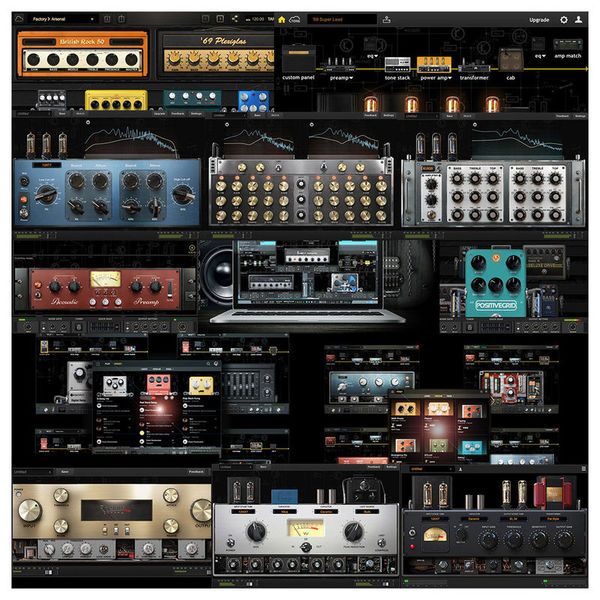This screenshot has height=600, width=600.
Task: Click the teal four-knob pedal in top row
Action: [x=192, y=99]
